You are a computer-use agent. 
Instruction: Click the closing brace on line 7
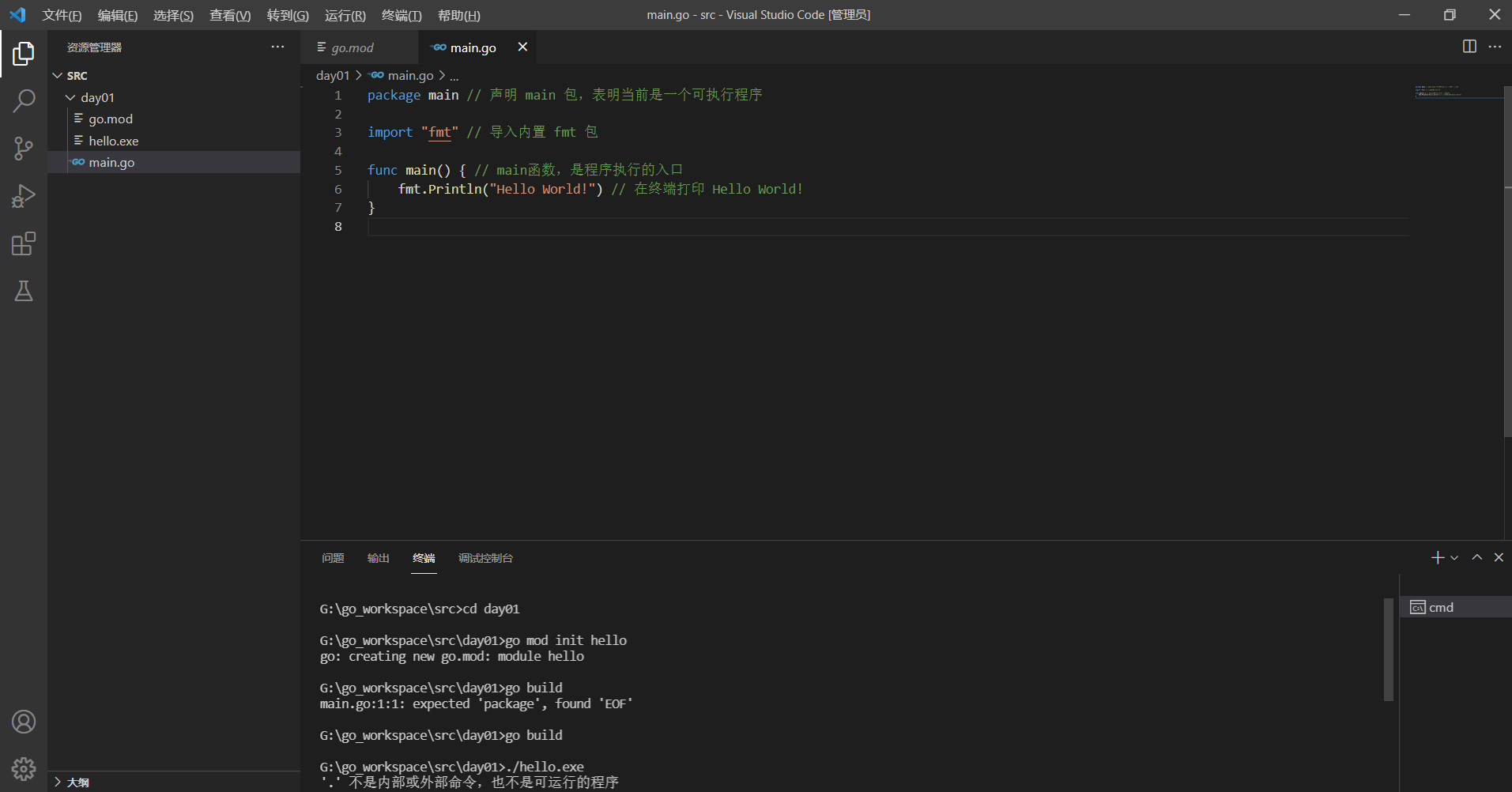click(371, 208)
